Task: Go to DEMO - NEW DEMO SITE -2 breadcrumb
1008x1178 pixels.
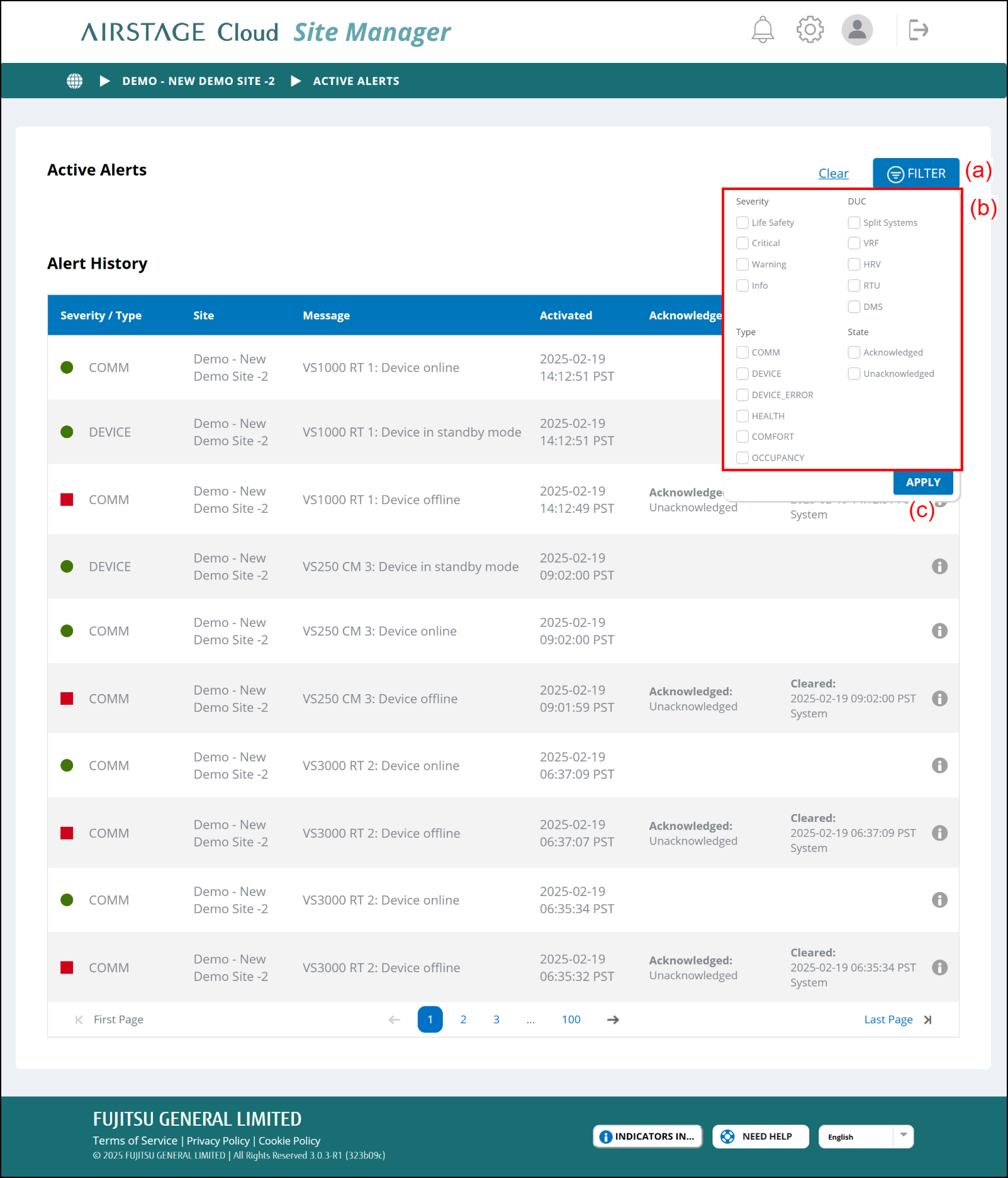Action: coord(198,81)
